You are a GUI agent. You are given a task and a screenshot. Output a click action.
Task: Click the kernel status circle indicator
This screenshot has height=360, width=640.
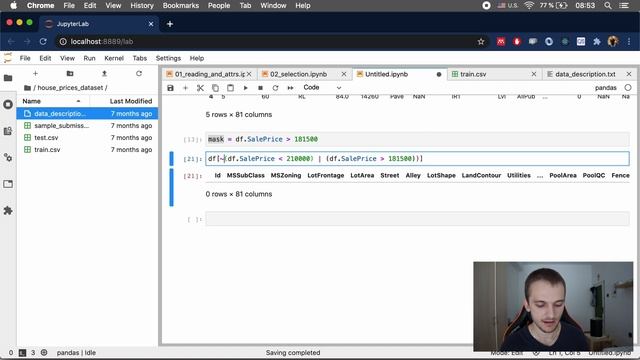pos(628,87)
